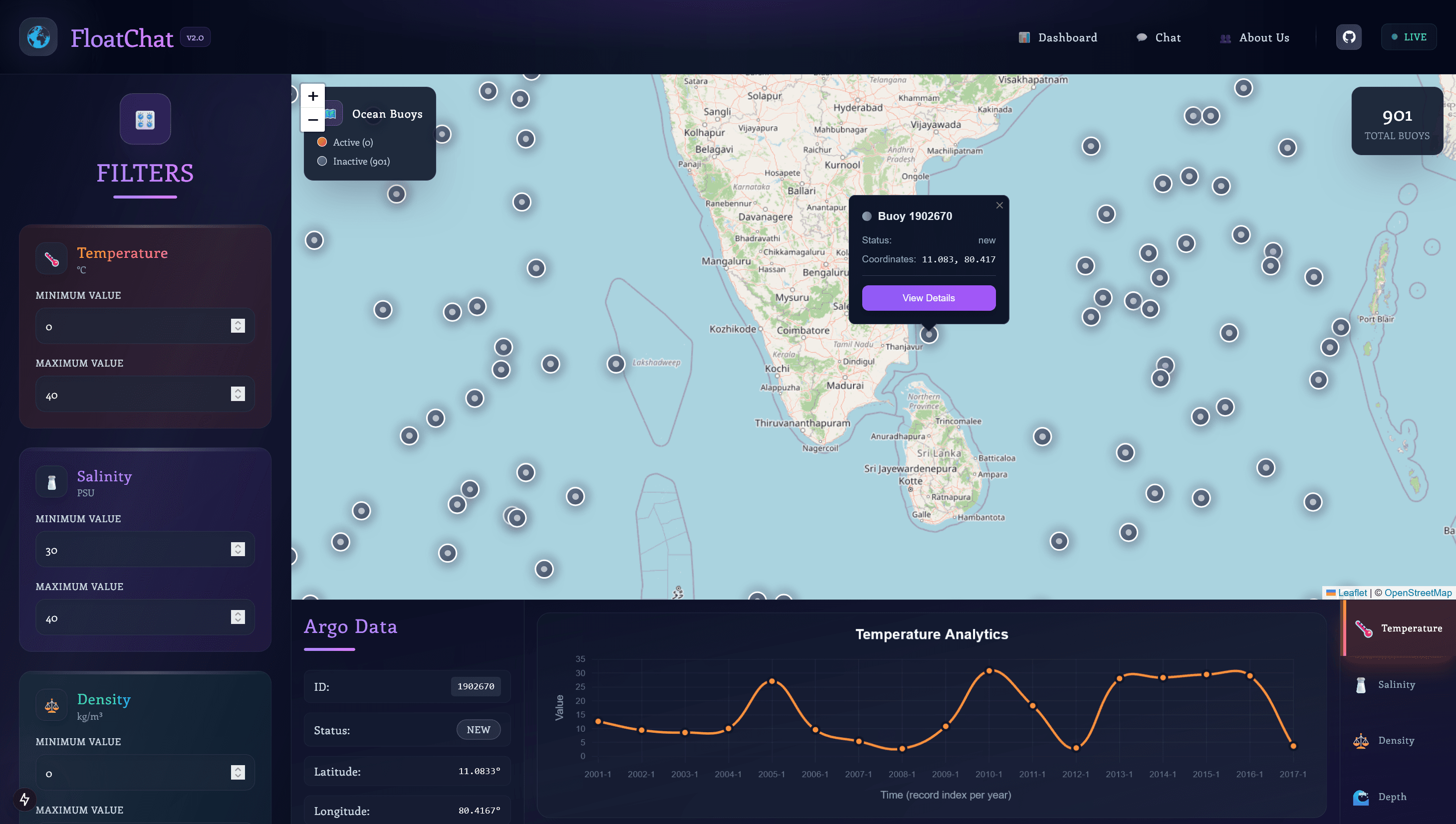Click the scale icon in Density tab
The height and width of the screenshot is (824, 1456).
[1361, 741]
